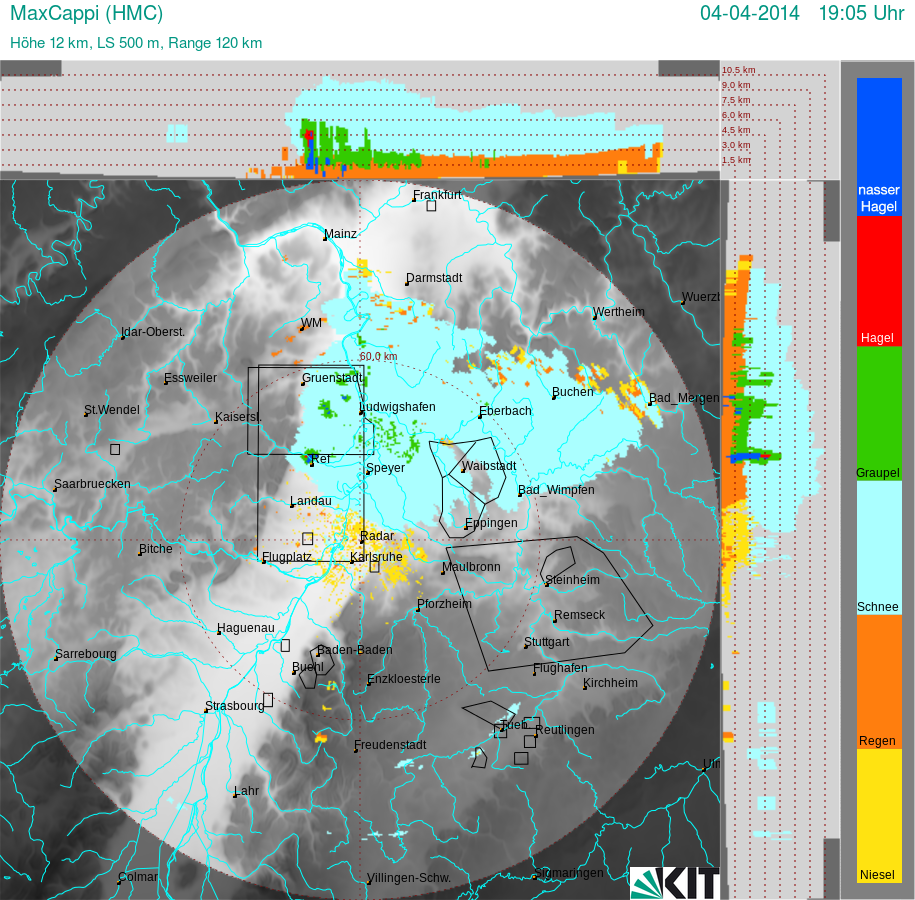The image size is (915, 900).
Task: Click the 04-04-2014 date stamp
Action: [x=749, y=14]
